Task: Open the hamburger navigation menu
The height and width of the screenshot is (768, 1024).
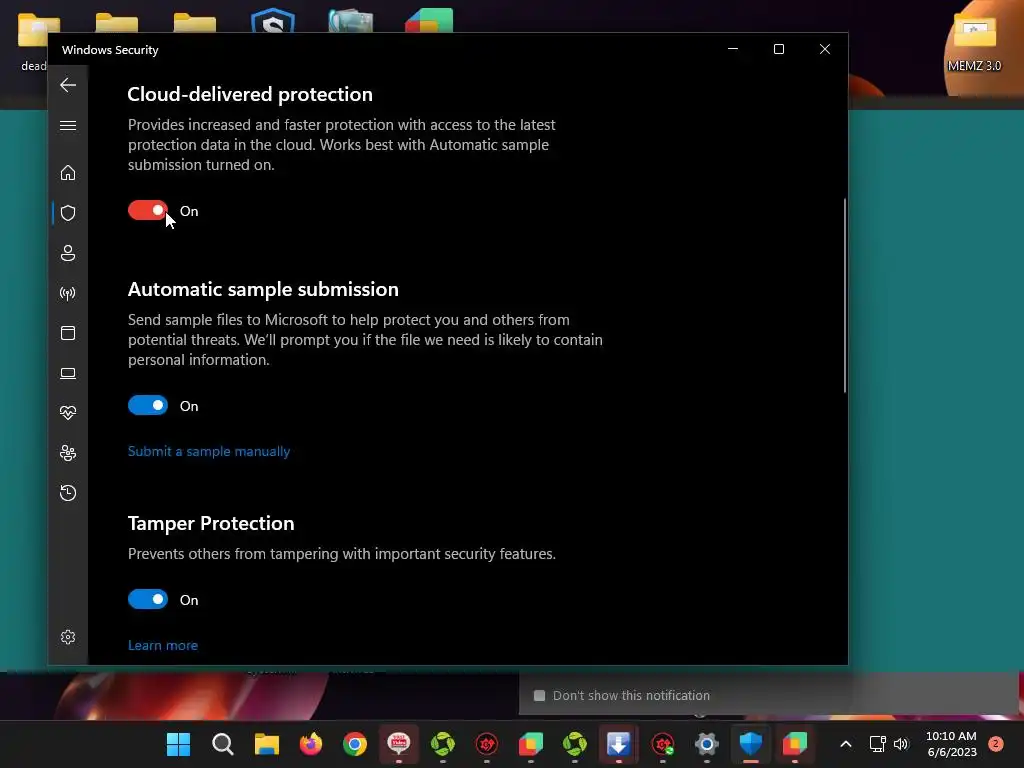Action: pos(68,125)
